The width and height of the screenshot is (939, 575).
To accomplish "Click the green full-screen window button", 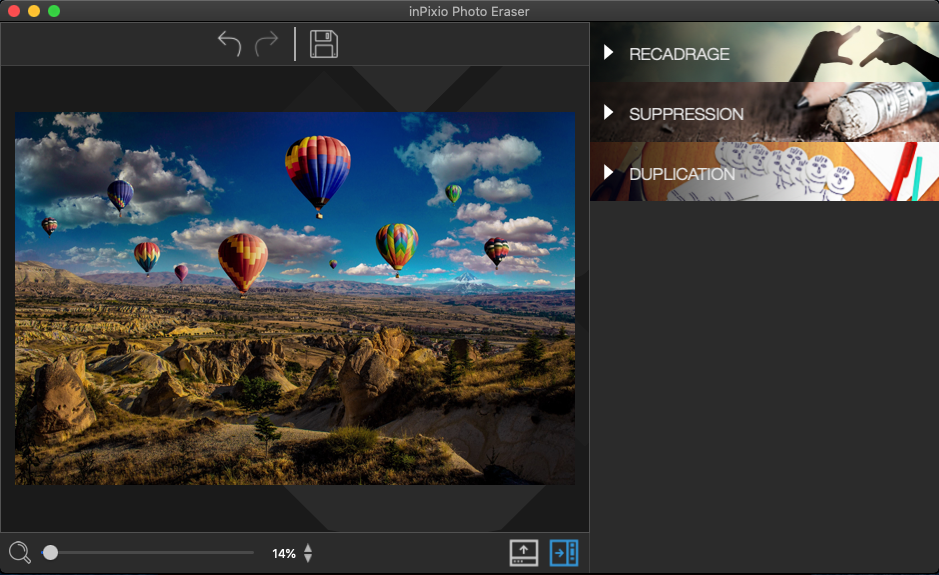I will tap(54, 11).
